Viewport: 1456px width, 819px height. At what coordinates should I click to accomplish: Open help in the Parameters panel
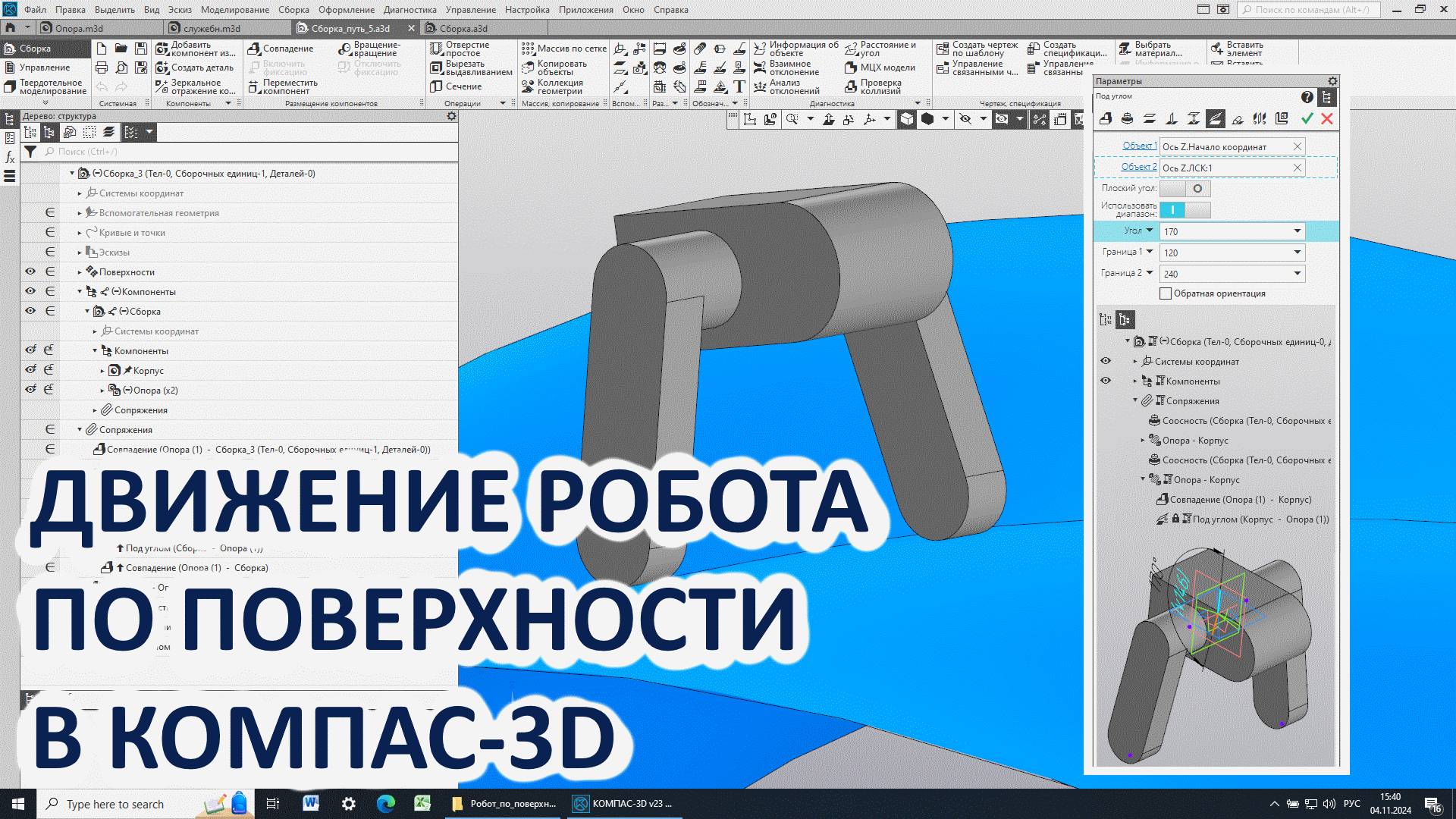(1307, 97)
